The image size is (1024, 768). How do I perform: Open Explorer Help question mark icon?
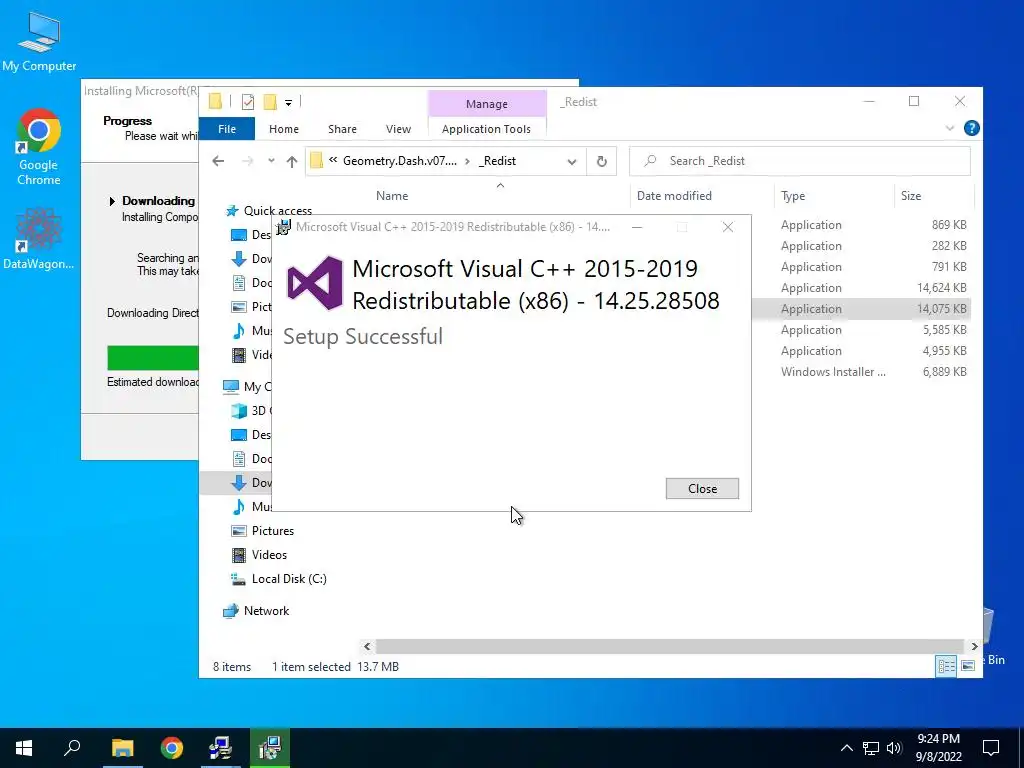(x=971, y=128)
